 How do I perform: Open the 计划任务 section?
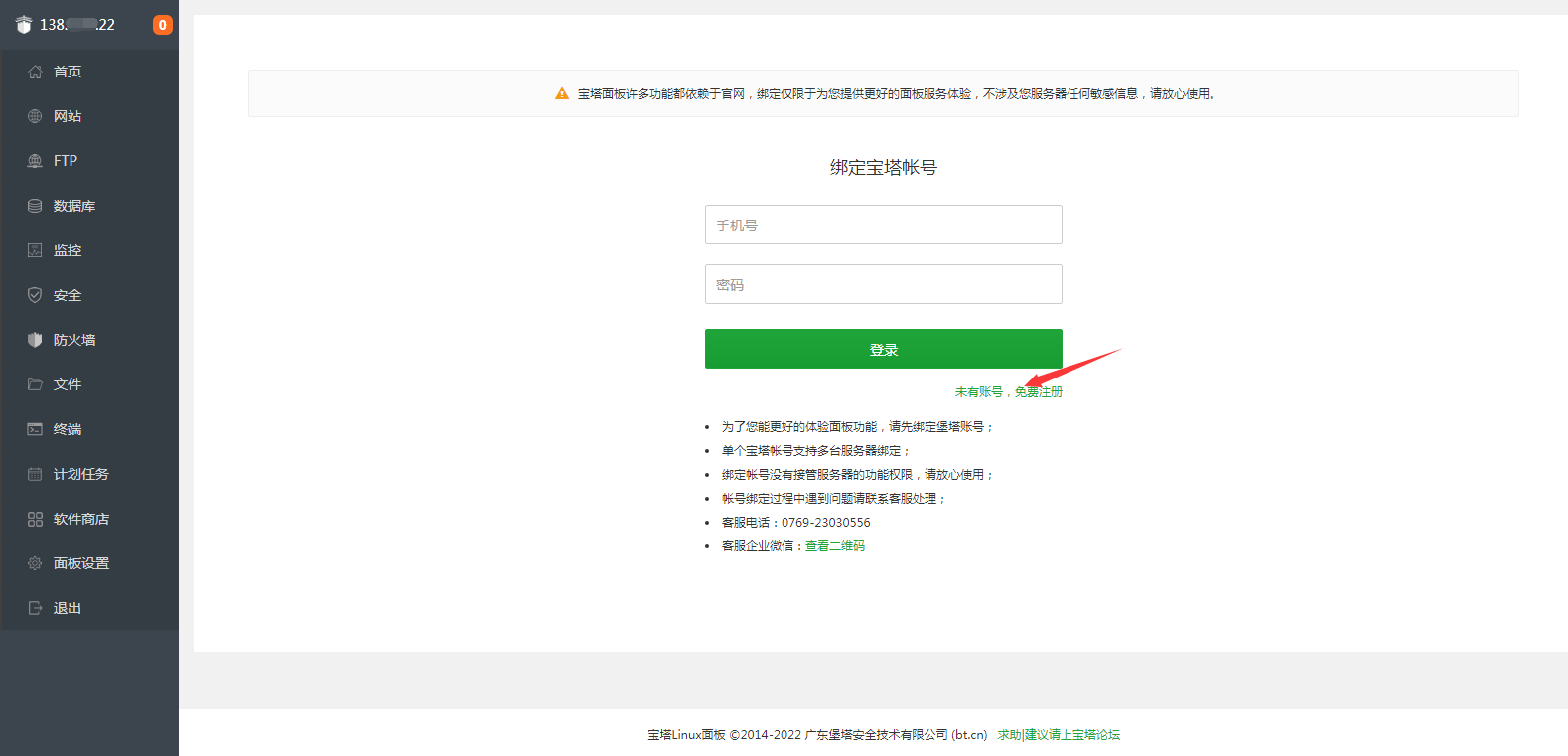point(89,474)
